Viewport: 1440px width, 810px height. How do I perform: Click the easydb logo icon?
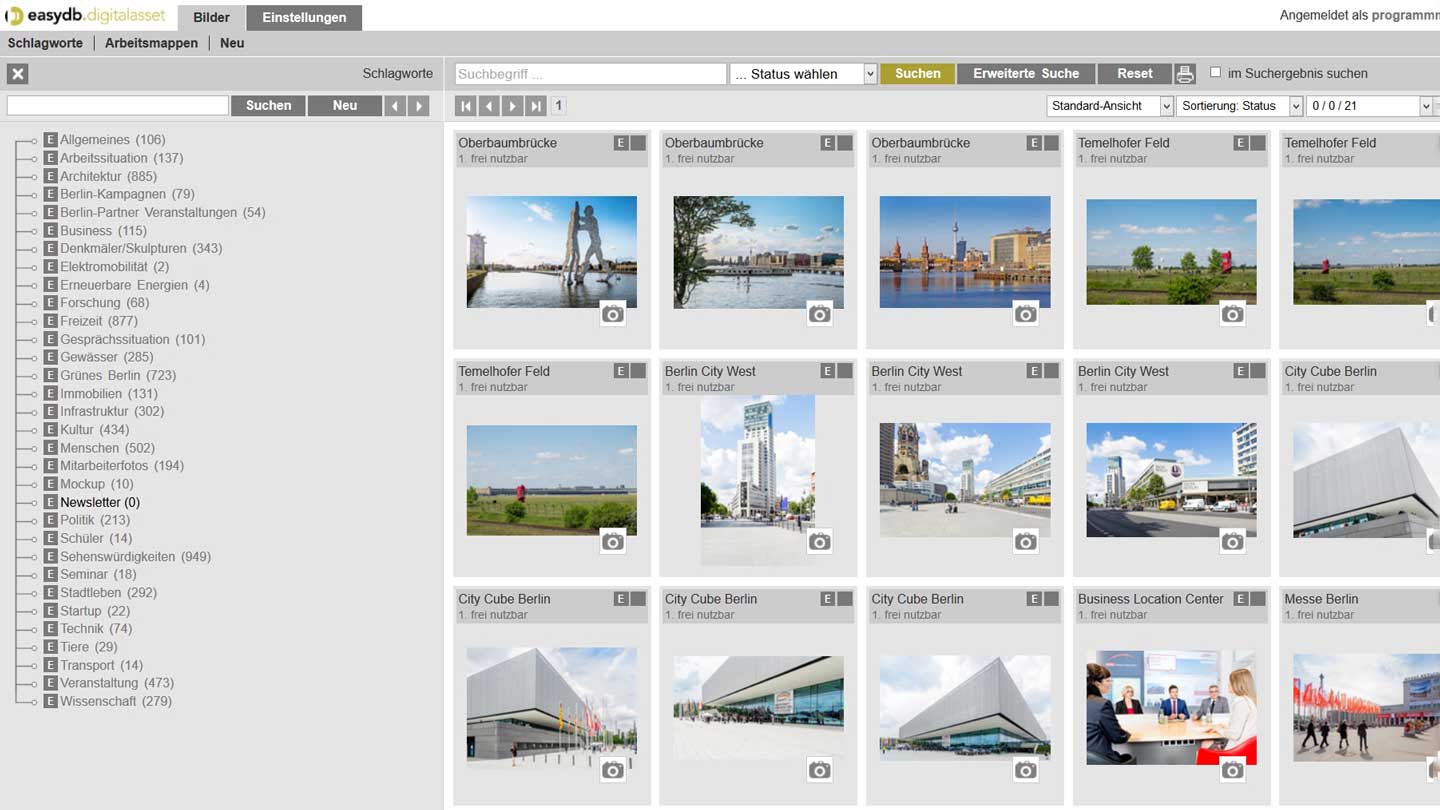(x=14, y=16)
